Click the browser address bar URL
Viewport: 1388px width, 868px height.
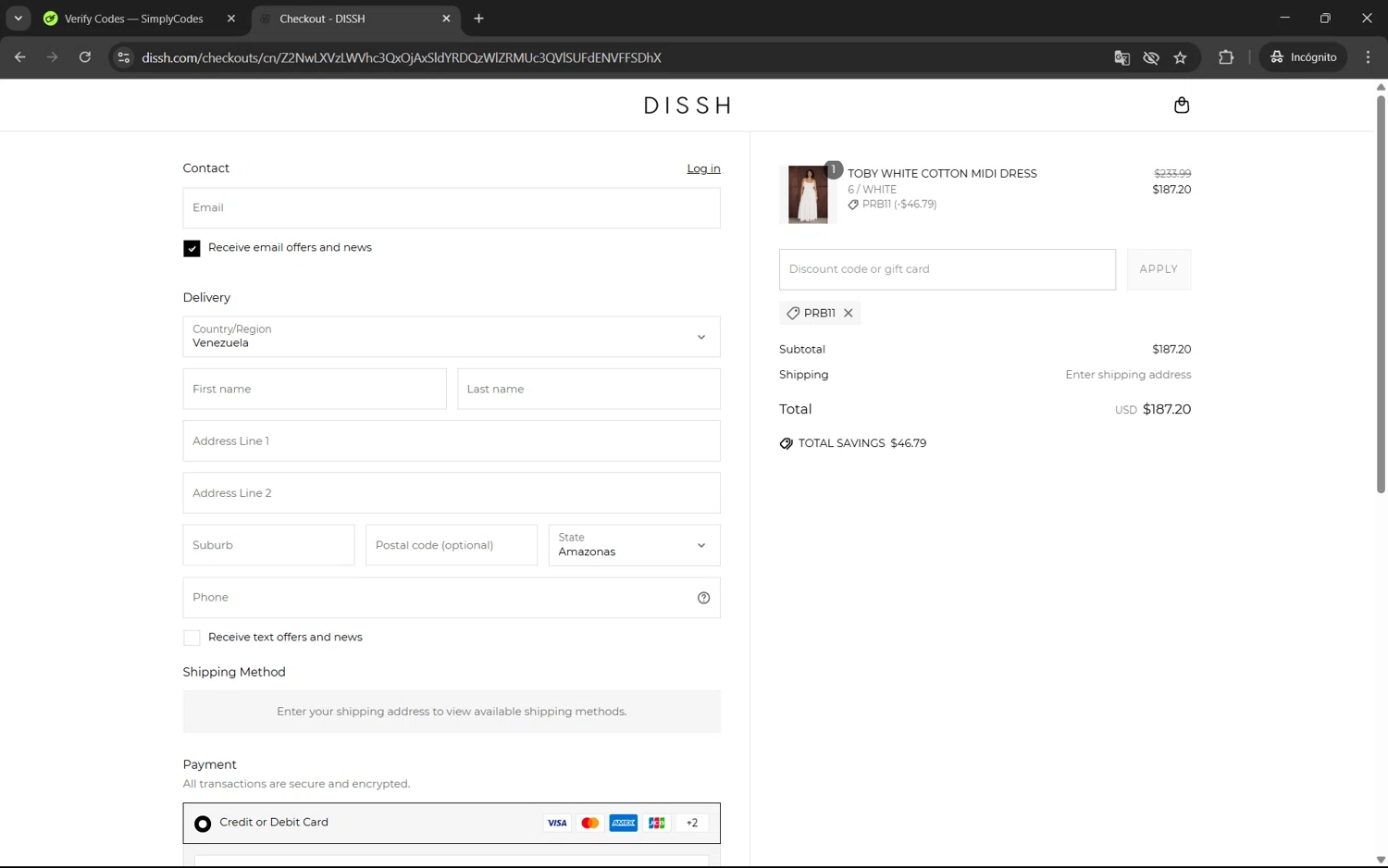(x=402, y=57)
